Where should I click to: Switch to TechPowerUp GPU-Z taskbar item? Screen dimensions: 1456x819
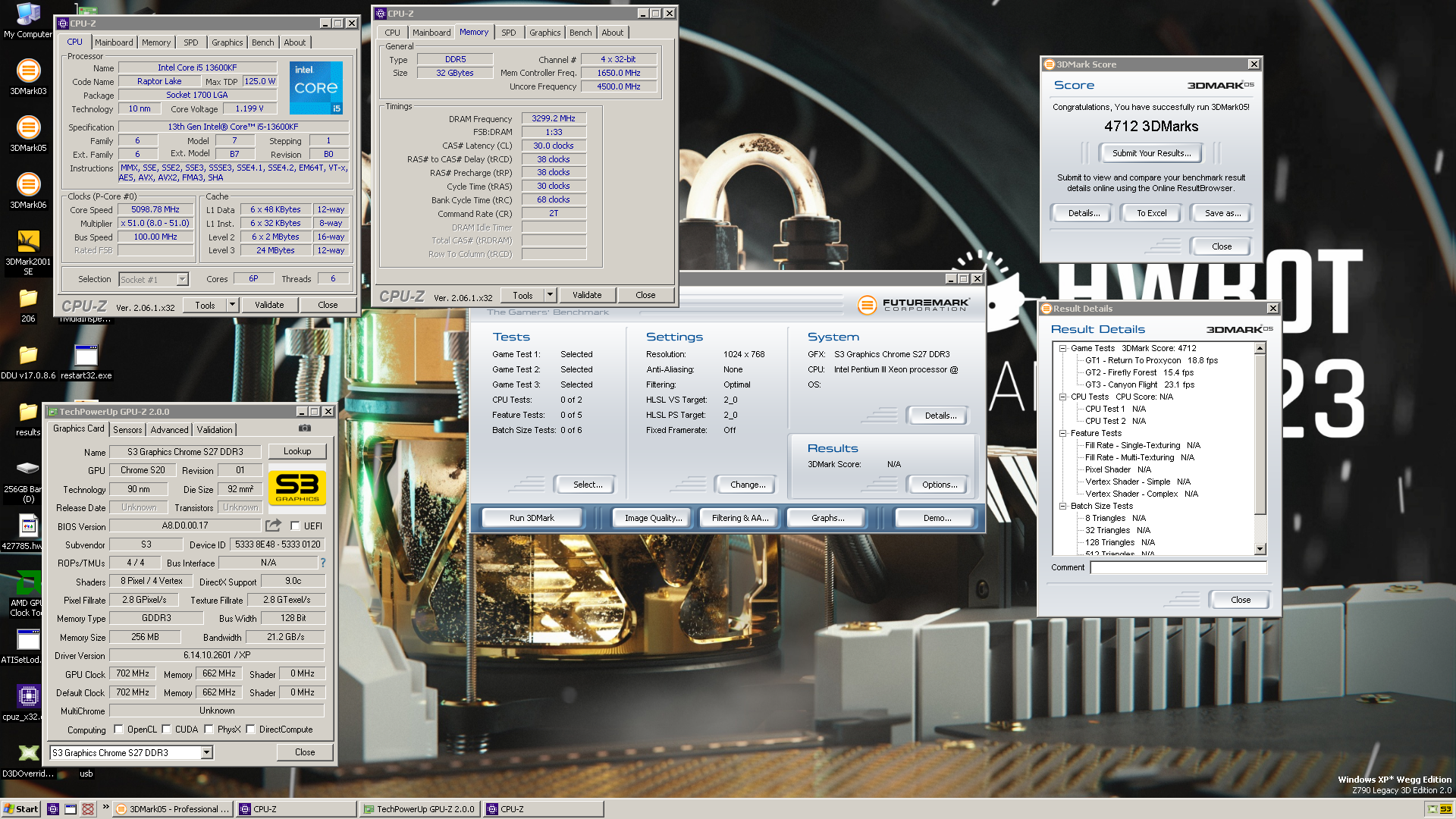[419, 809]
